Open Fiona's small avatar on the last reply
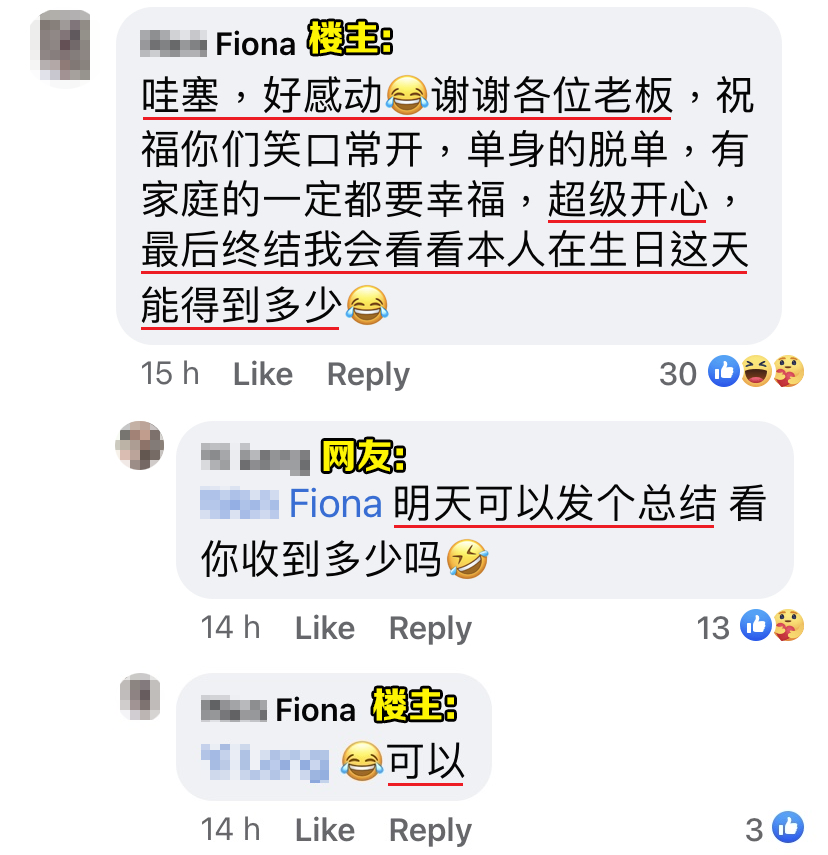 [140, 696]
